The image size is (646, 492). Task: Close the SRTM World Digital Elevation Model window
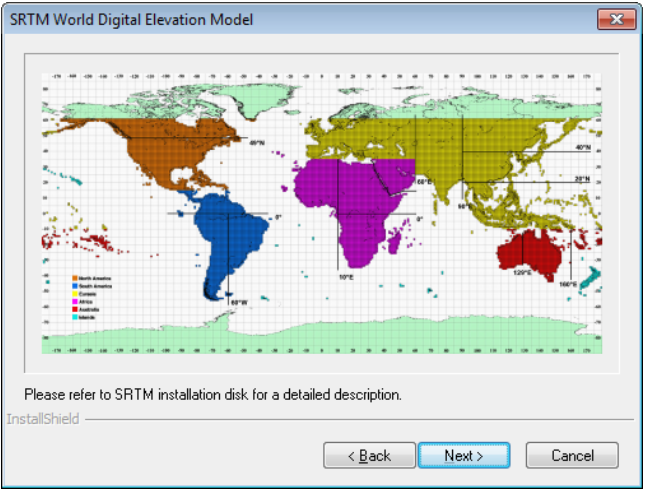617,19
